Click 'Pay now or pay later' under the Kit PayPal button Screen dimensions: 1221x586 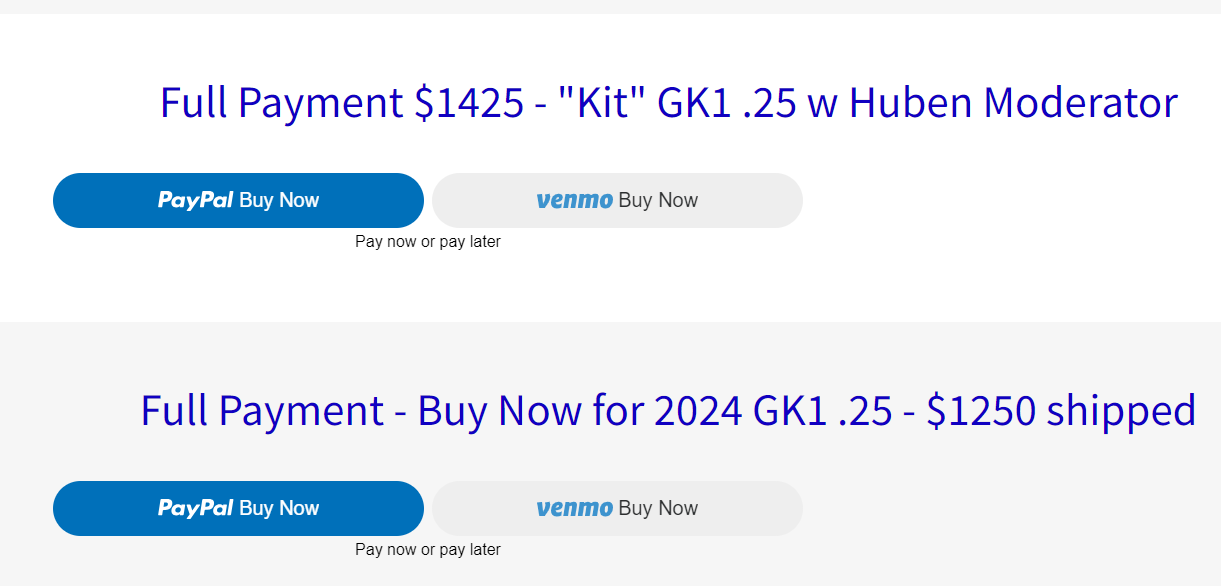[428, 241]
